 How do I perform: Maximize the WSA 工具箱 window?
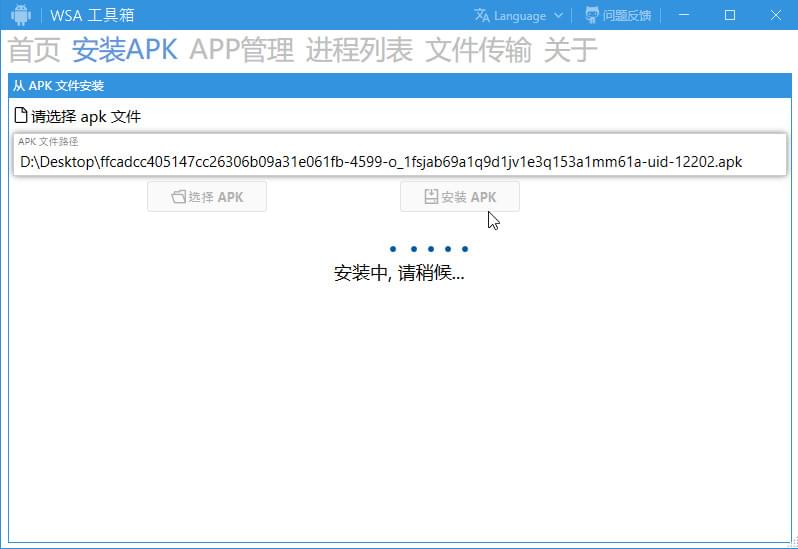(730, 15)
